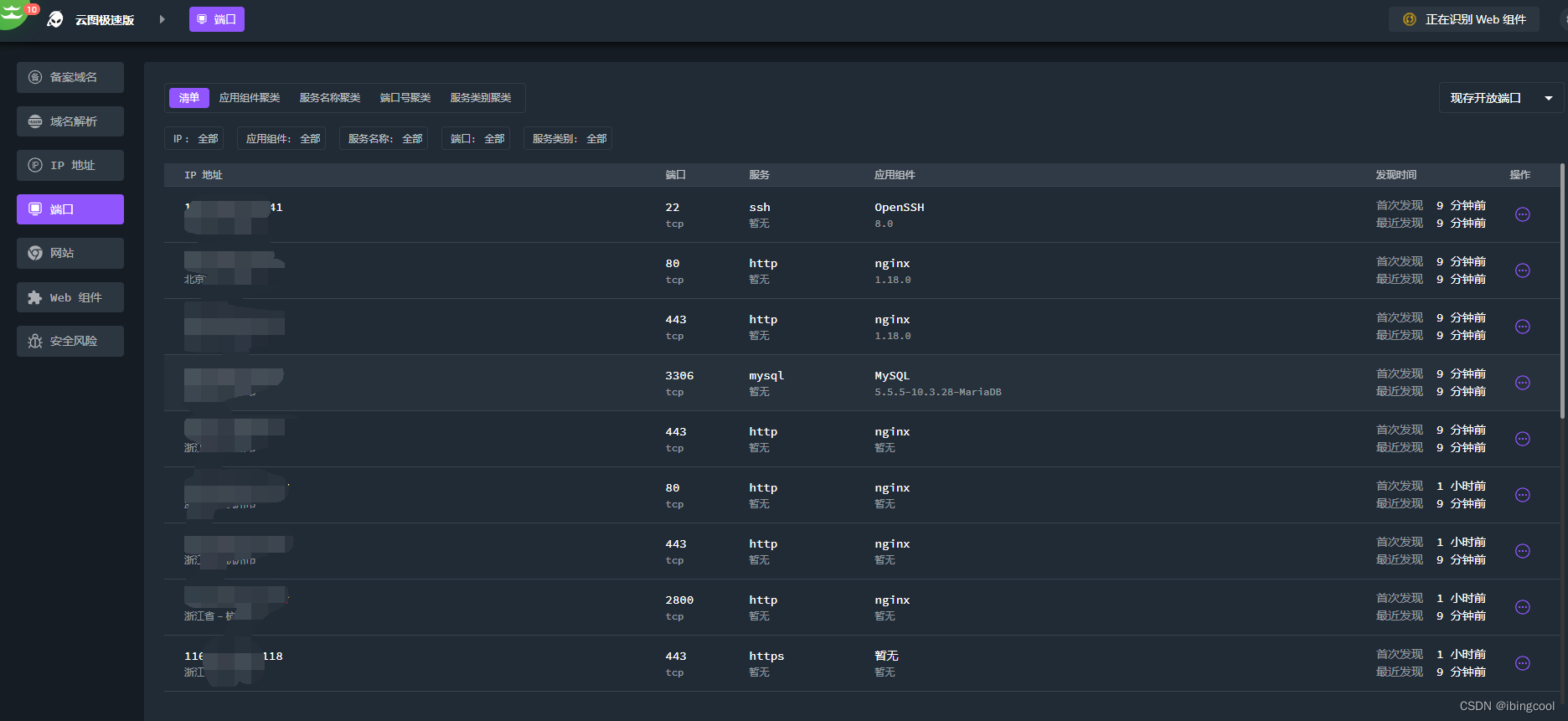Viewport: 1568px width, 721px height.
Task: Open the 应用组件: 全部 filter
Action: pos(282,138)
